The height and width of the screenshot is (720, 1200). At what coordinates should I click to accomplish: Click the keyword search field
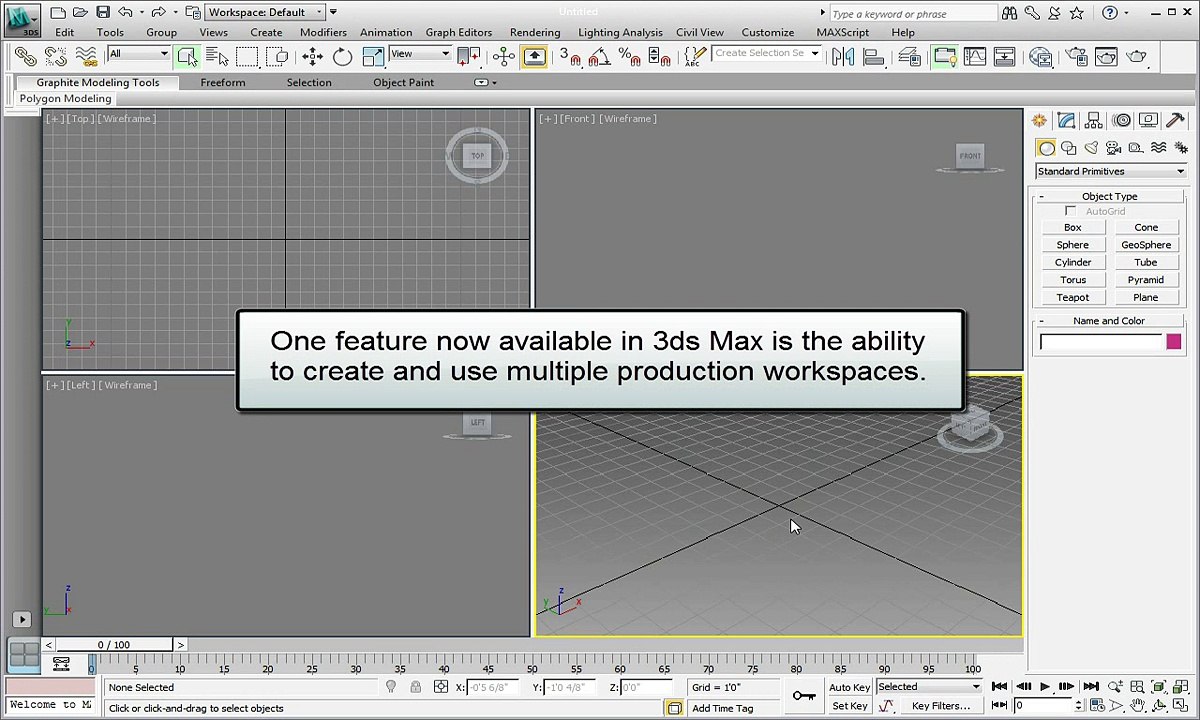912,14
